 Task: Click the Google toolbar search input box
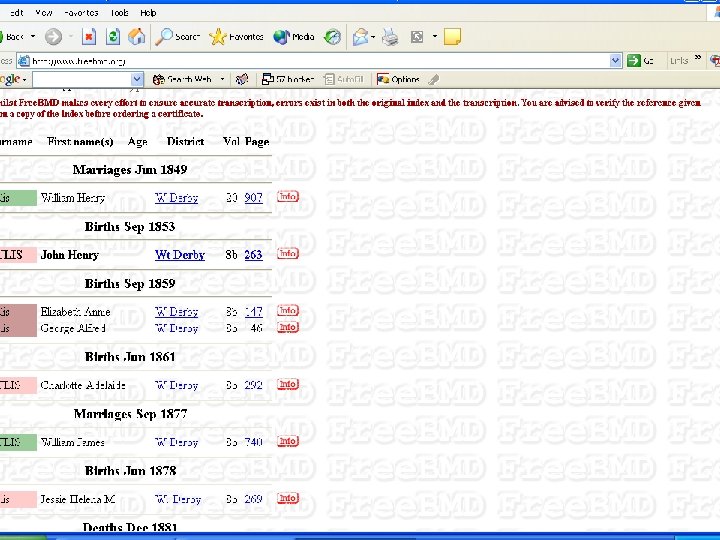pos(82,79)
